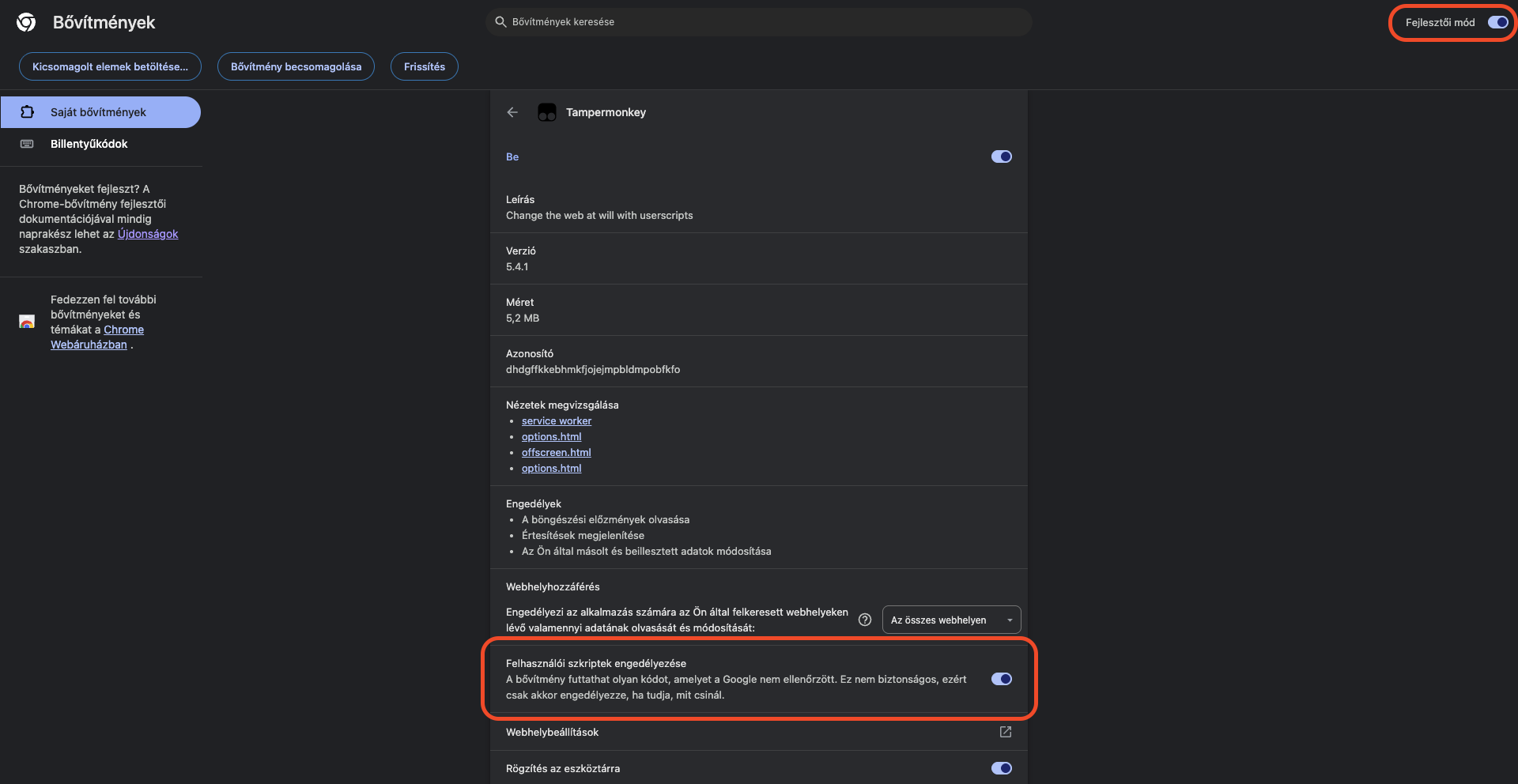The width and height of the screenshot is (1518, 784).
Task: Click Kicsomagolt elemek betöltése button
Action: point(110,66)
